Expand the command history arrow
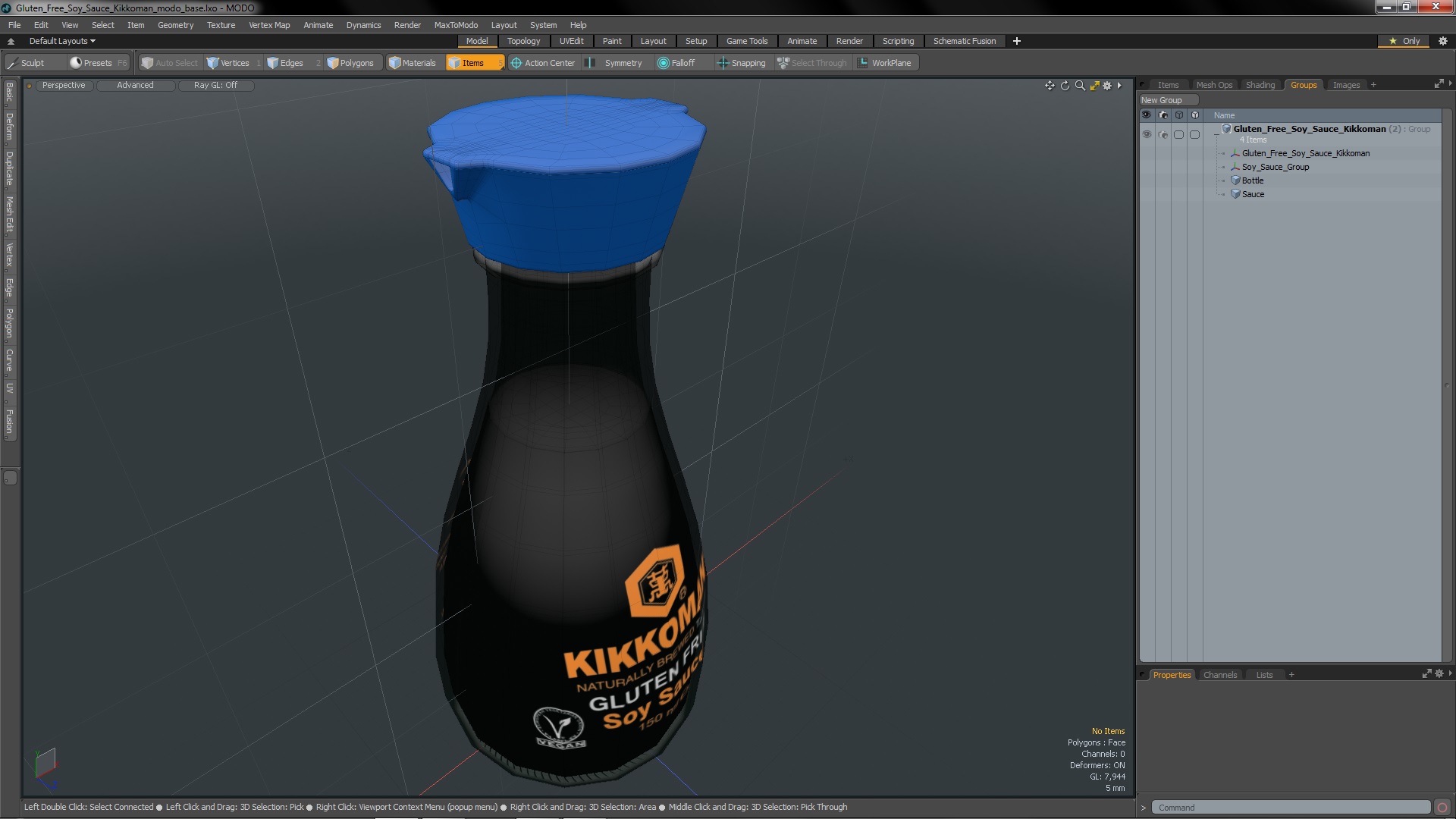 coord(1144,808)
